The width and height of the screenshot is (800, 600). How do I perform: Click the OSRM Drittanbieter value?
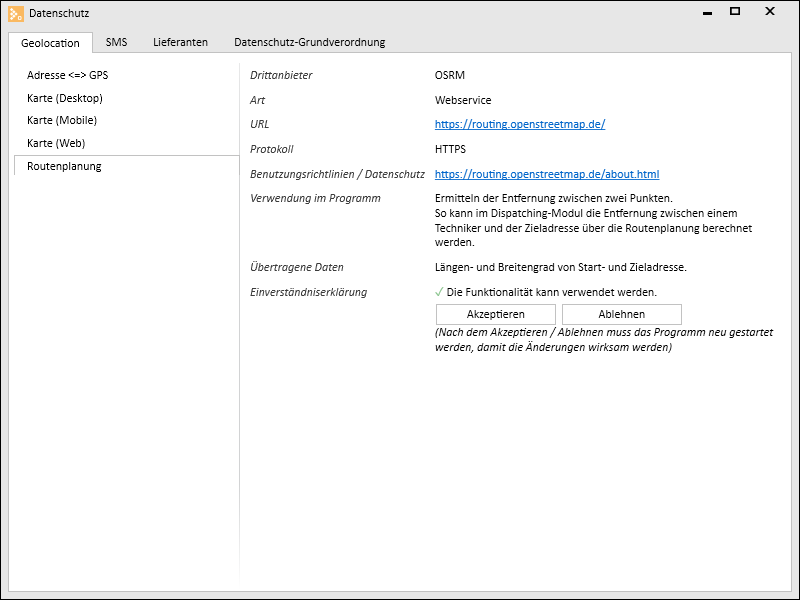click(449, 75)
